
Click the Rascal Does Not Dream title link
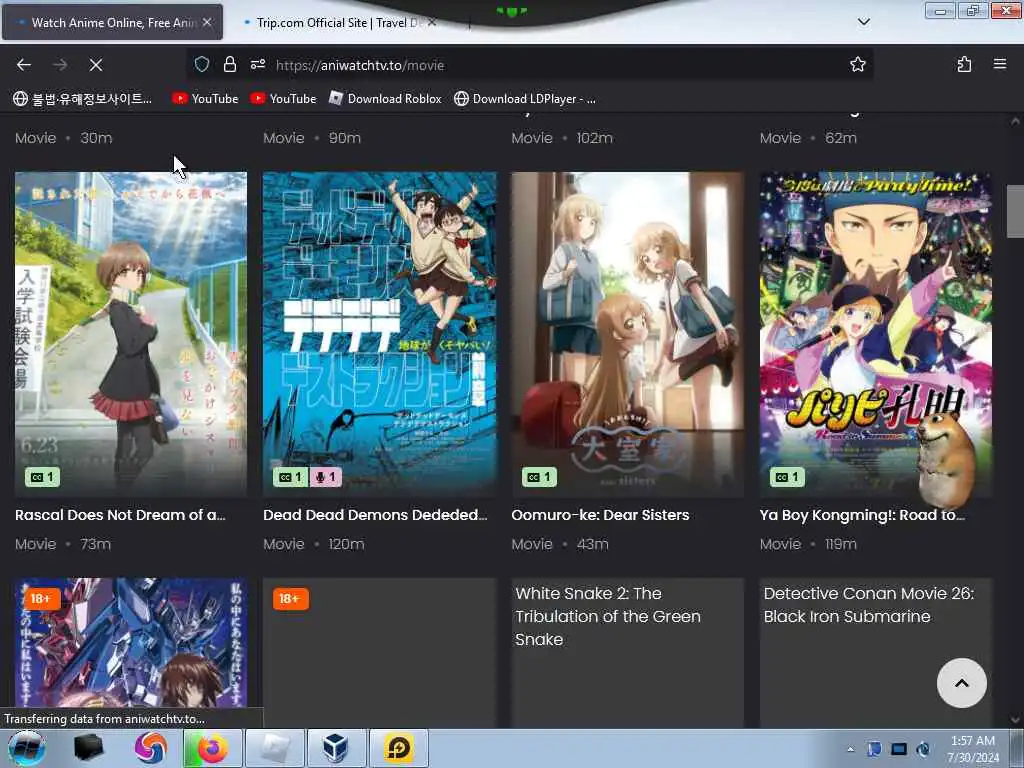point(120,515)
